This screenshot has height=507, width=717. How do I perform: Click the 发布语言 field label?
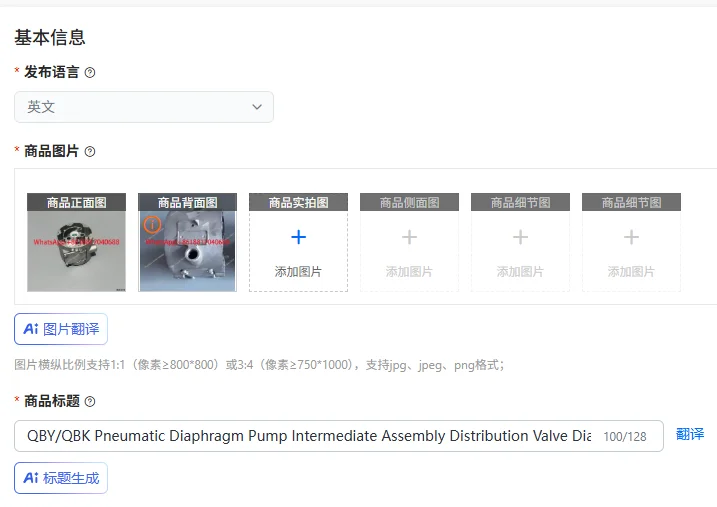pos(51,72)
